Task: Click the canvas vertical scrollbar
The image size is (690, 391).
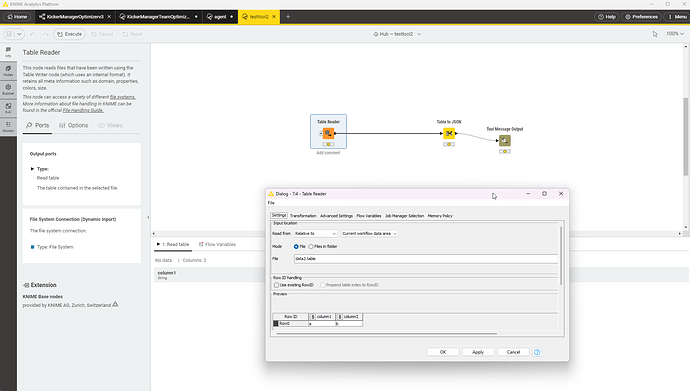Action: 685,136
